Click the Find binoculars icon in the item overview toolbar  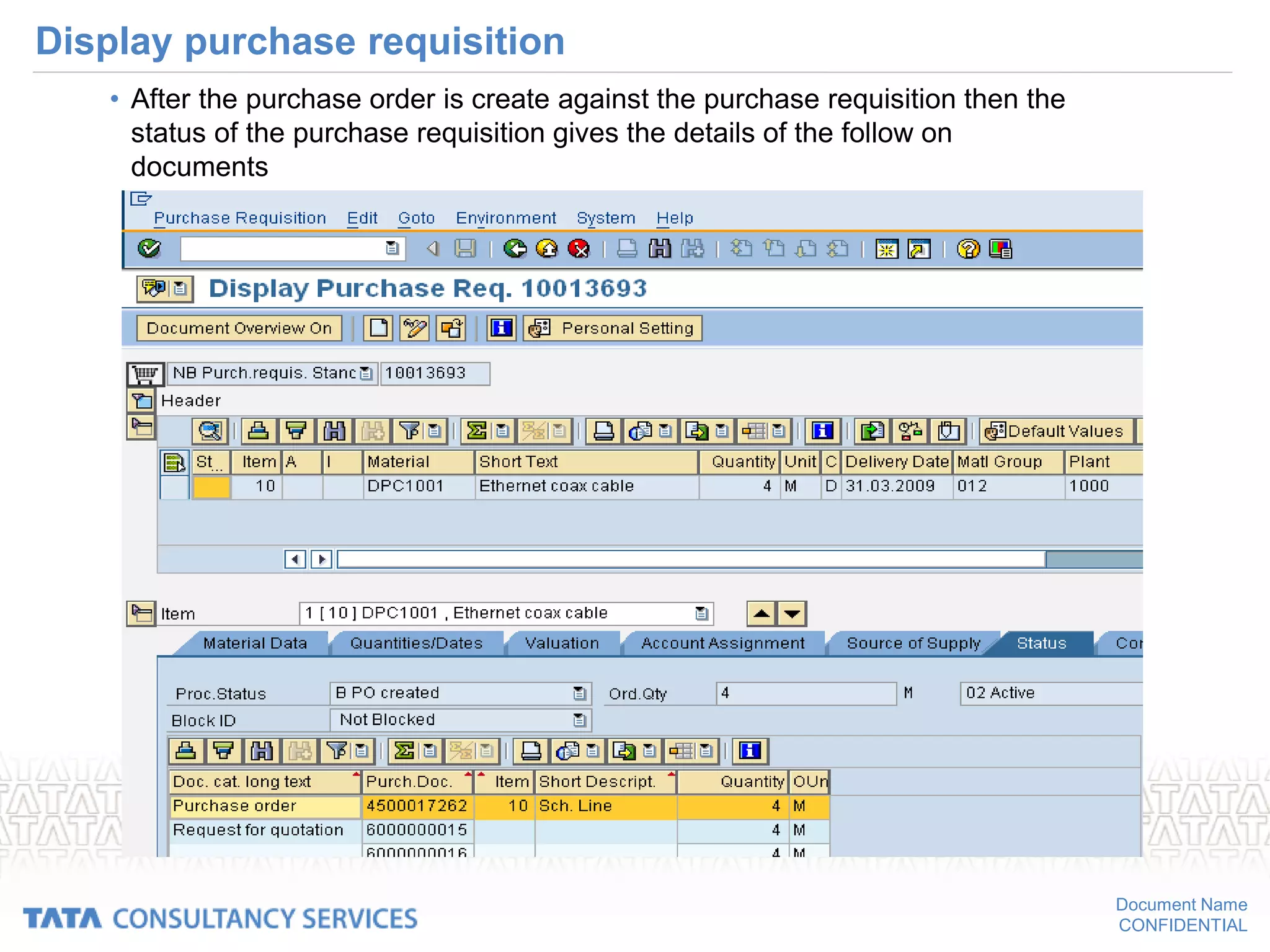(334, 431)
